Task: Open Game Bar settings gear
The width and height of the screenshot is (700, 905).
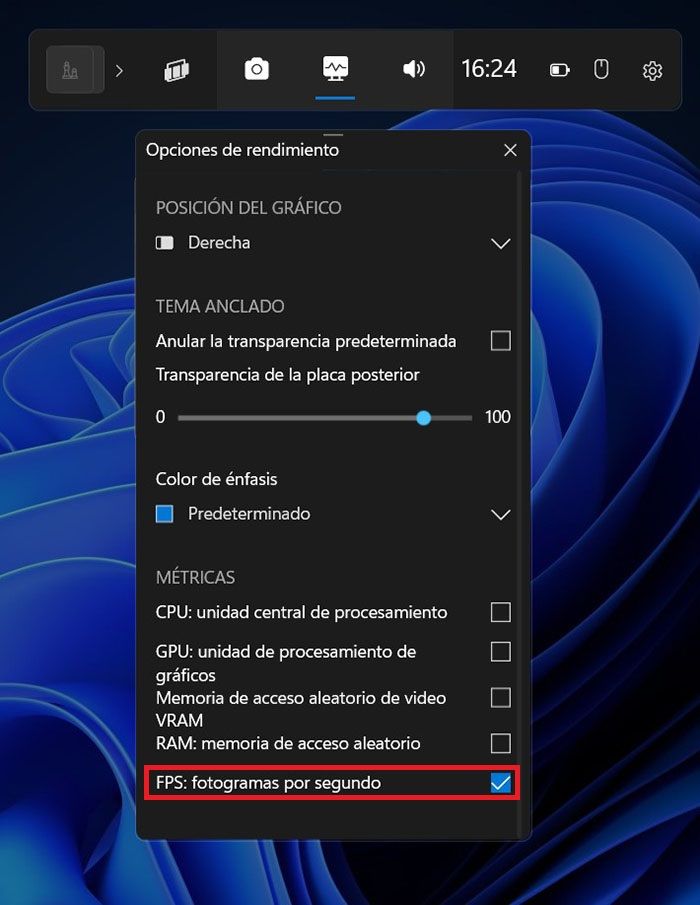Action: click(x=652, y=70)
